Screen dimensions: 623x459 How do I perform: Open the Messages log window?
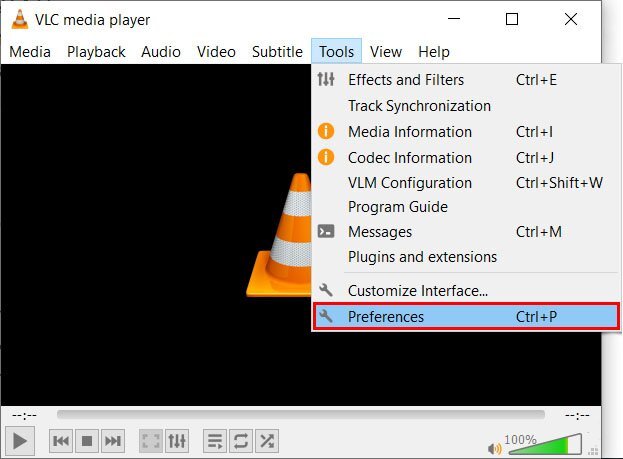[466, 232]
